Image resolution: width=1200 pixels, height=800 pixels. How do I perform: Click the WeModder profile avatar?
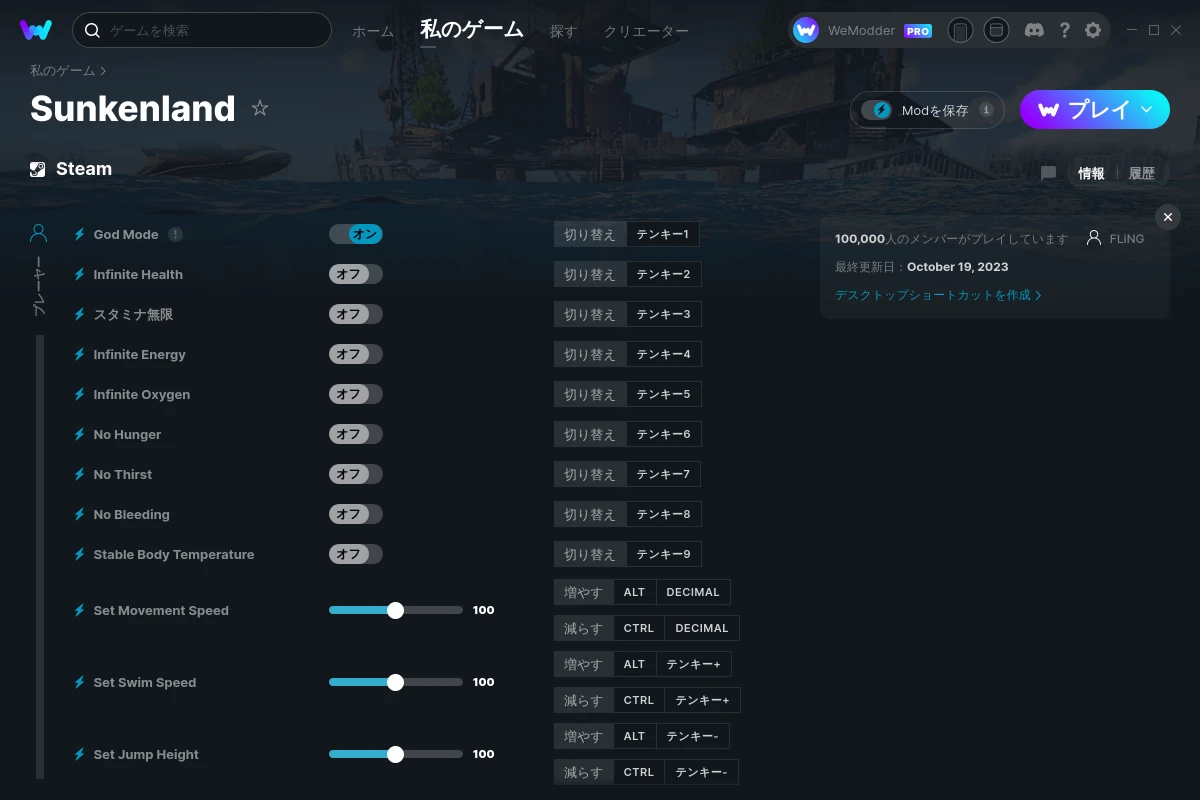pyautogui.click(x=806, y=30)
